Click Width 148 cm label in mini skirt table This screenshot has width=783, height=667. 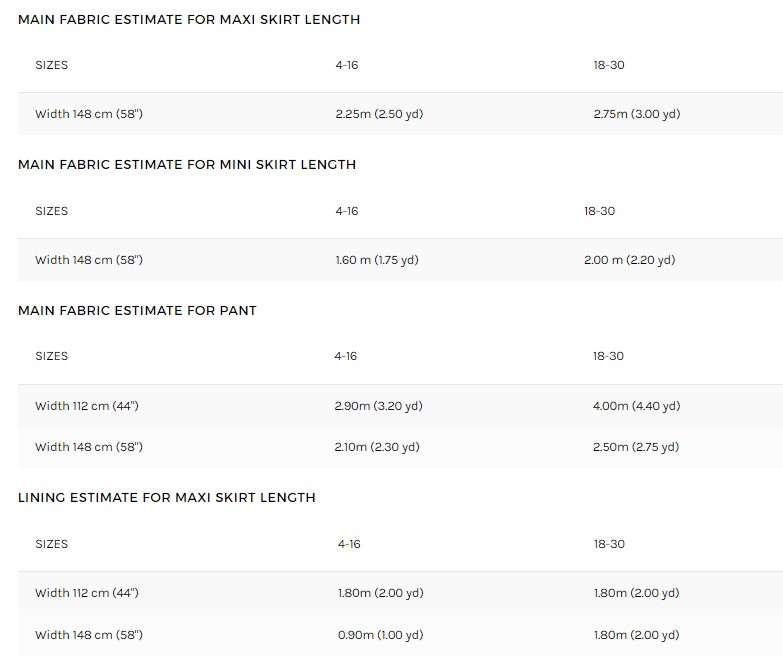pyautogui.click(x=89, y=260)
